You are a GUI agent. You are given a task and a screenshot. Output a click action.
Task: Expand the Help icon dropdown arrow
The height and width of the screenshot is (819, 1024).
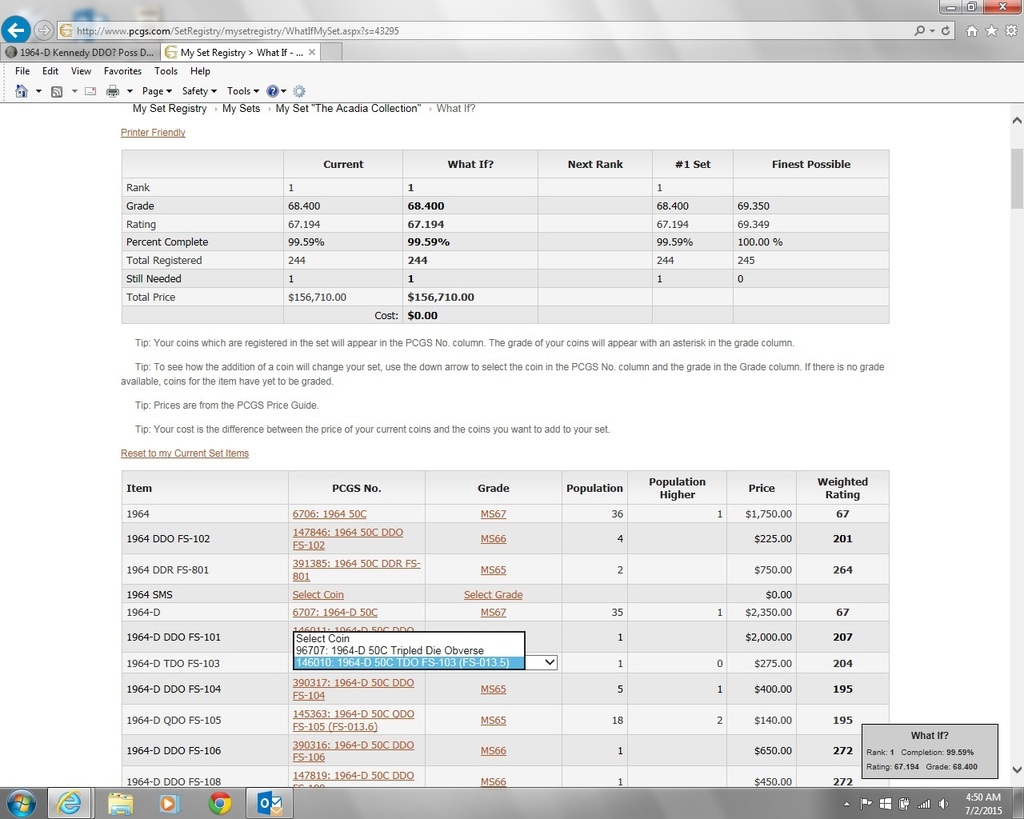point(283,91)
